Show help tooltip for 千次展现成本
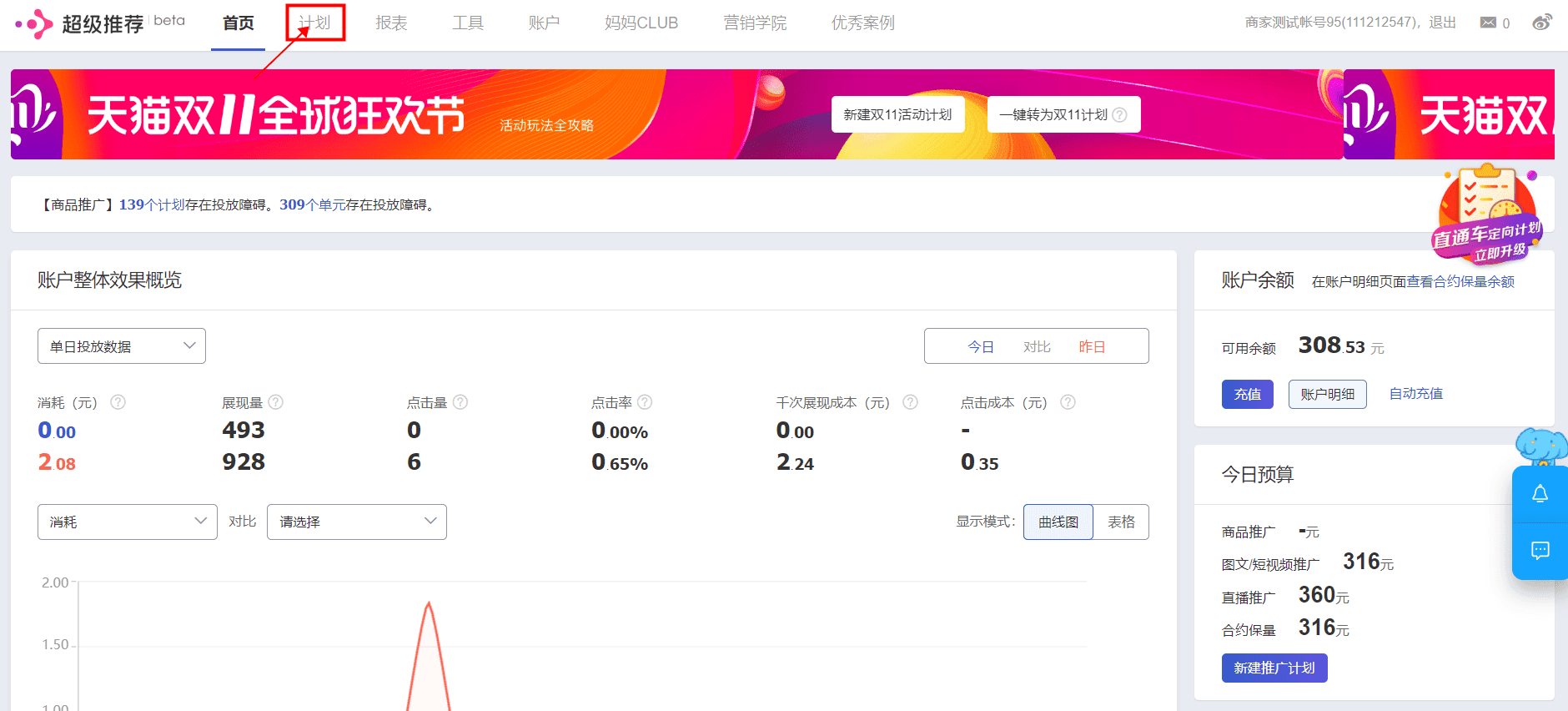Image resolution: width=1568 pixels, height=711 pixels. [x=911, y=402]
